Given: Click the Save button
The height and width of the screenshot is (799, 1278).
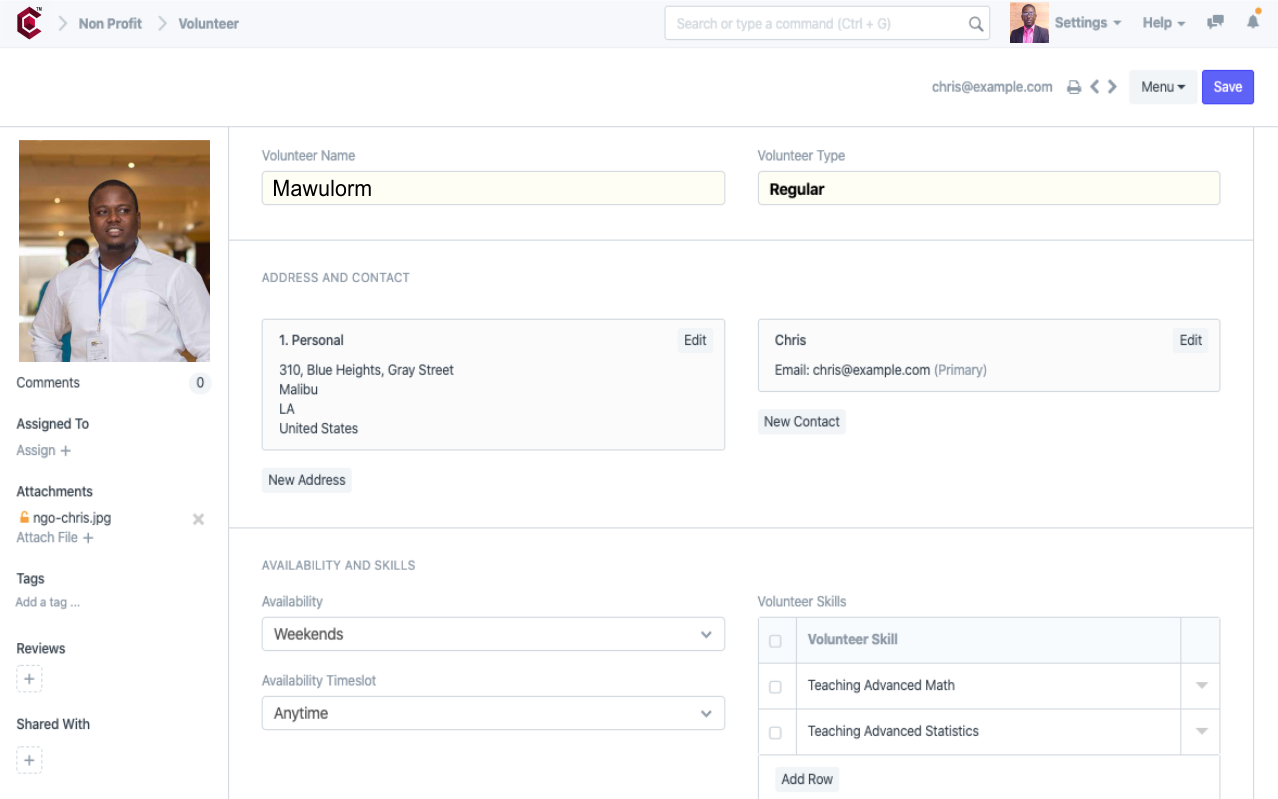Looking at the screenshot, I should point(1227,87).
